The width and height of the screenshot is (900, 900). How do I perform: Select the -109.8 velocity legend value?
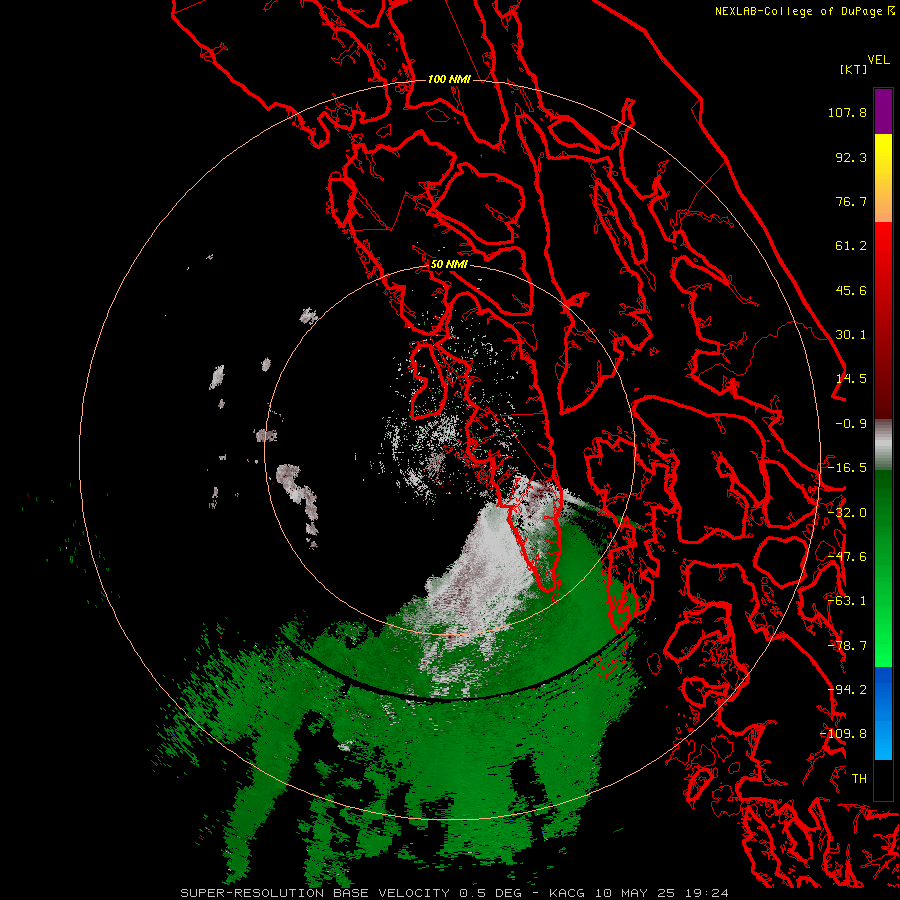[x=843, y=734]
